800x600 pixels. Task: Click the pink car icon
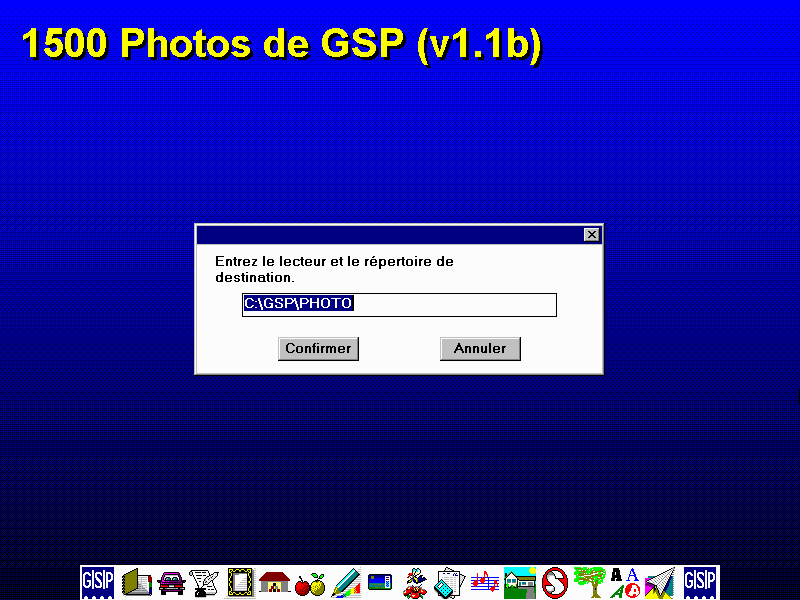point(171,582)
